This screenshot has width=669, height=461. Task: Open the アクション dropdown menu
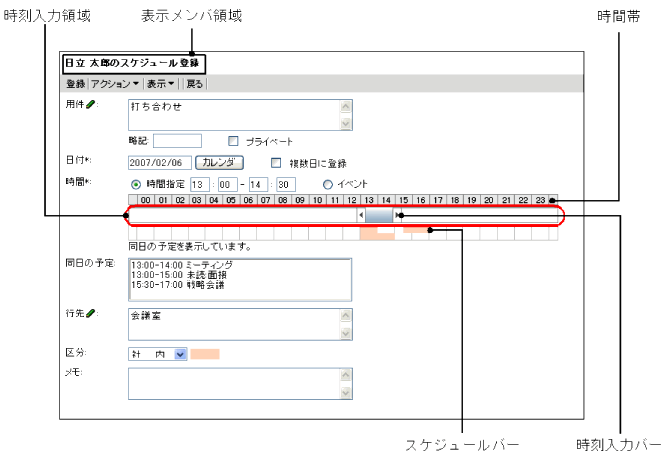tap(115, 84)
